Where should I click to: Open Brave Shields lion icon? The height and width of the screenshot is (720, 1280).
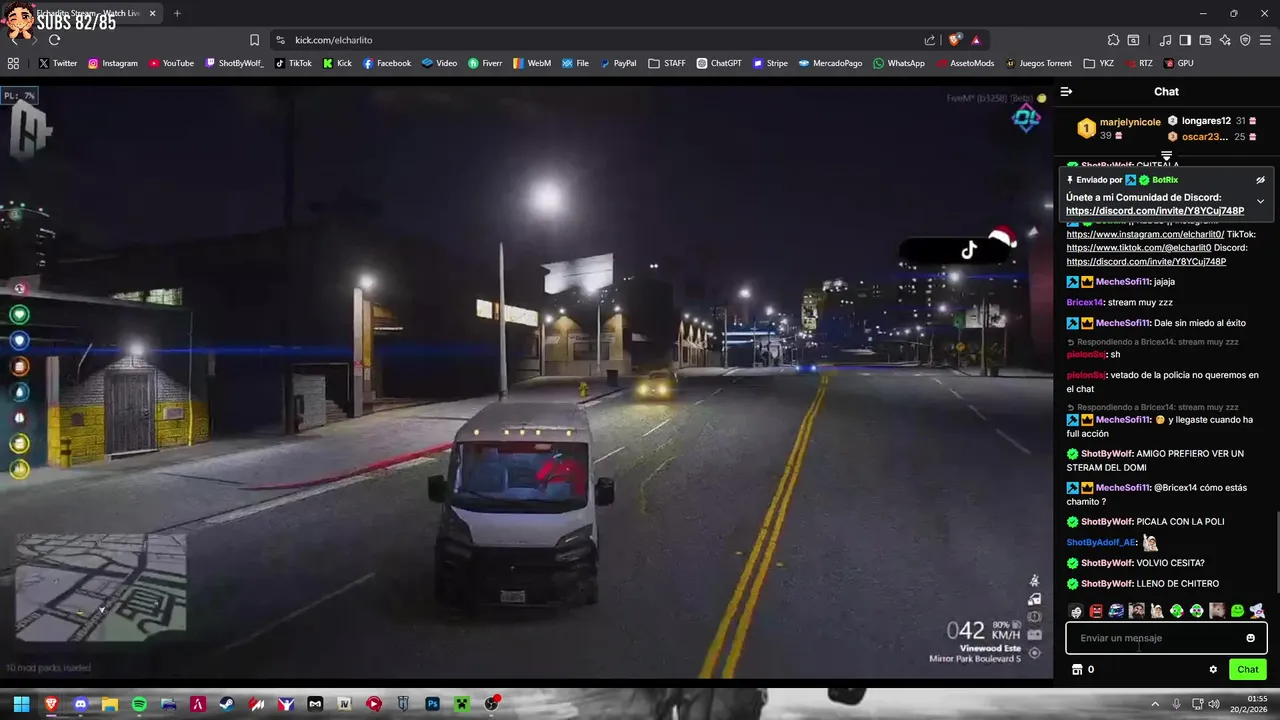tap(955, 40)
